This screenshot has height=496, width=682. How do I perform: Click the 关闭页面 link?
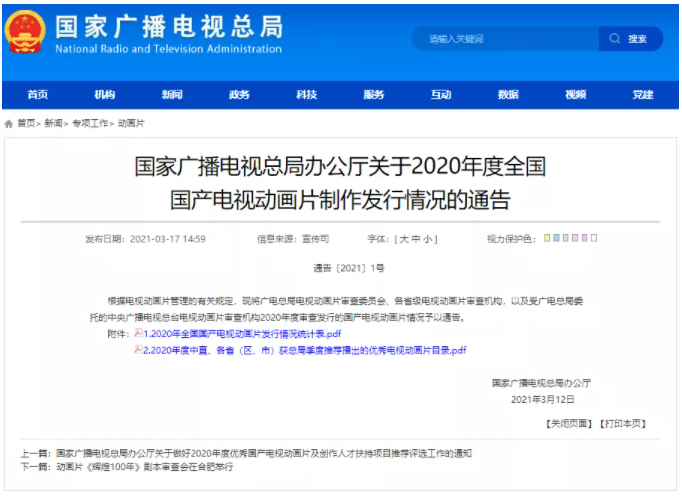click(x=568, y=424)
